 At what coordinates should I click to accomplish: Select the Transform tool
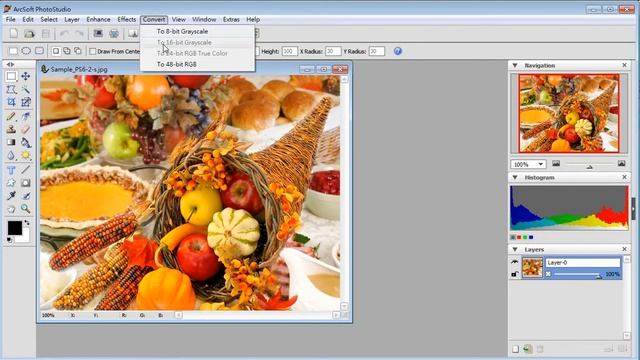26,102
